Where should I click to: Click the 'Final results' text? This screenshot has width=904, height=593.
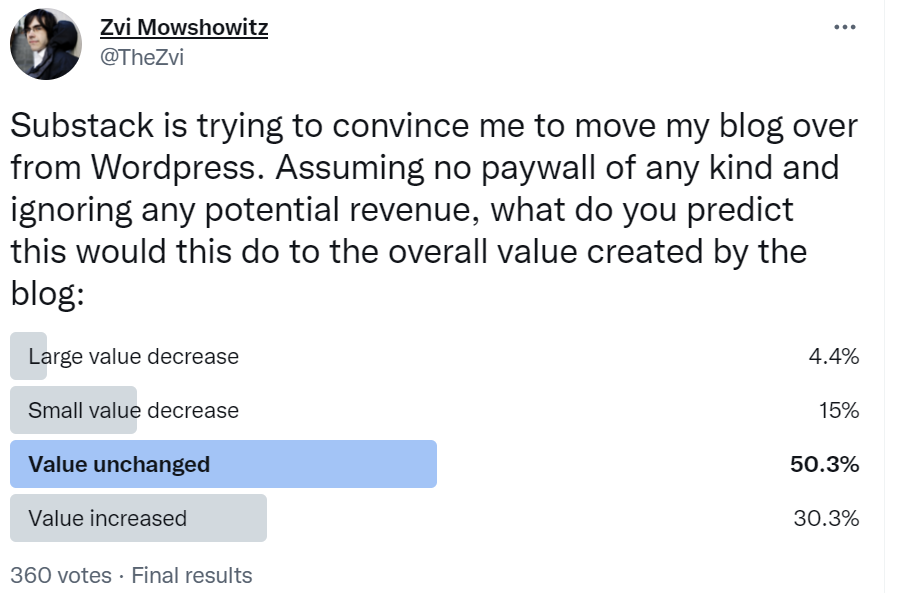(x=192, y=575)
